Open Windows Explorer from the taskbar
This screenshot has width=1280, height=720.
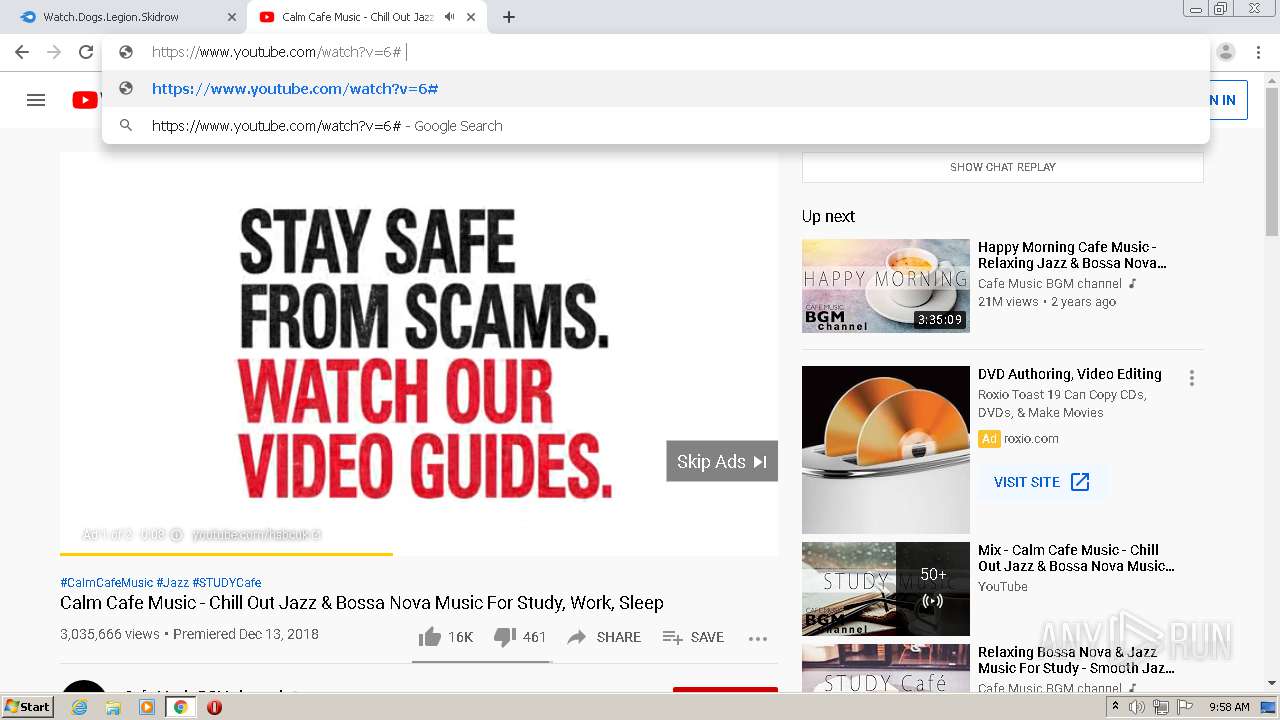point(113,707)
